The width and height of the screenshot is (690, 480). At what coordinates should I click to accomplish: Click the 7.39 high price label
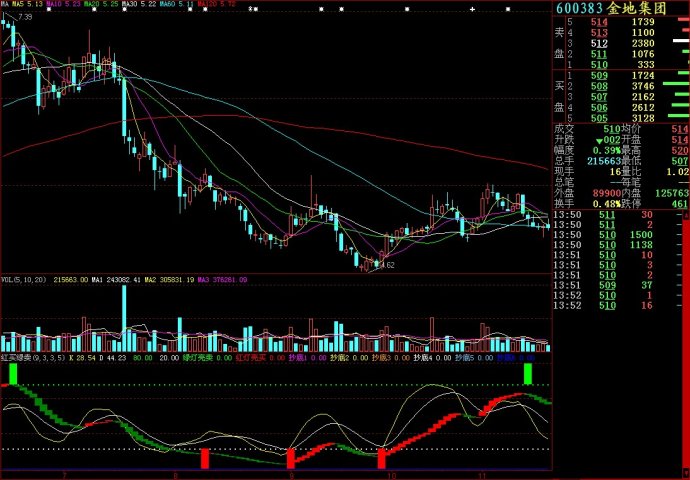[26, 17]
